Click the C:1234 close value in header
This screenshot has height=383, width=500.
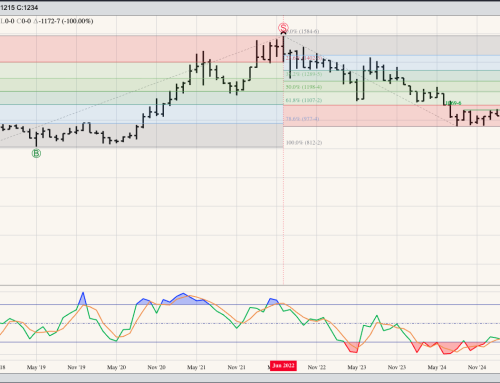pos(26,7)
